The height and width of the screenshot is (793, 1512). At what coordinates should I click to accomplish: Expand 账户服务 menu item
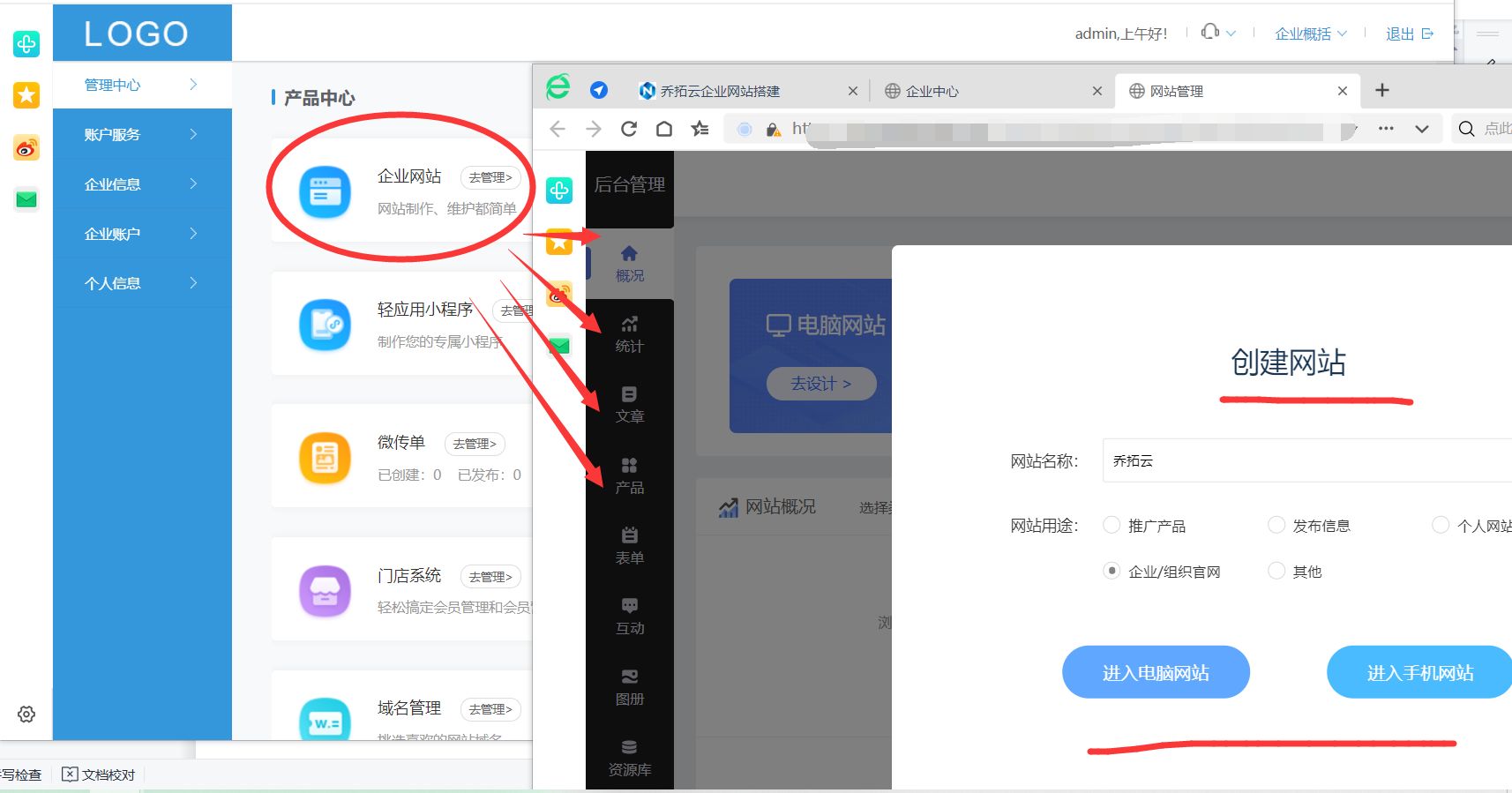point(142,134)
